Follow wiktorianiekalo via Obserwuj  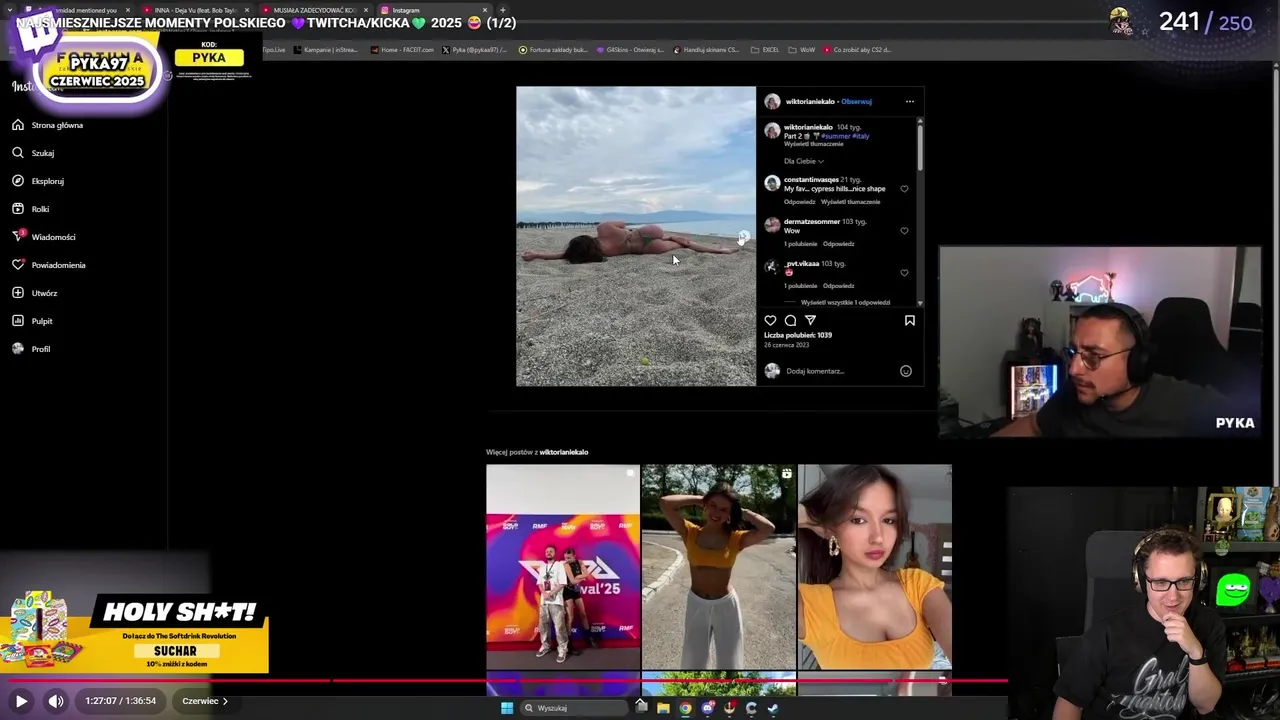[x=856, y=101]
